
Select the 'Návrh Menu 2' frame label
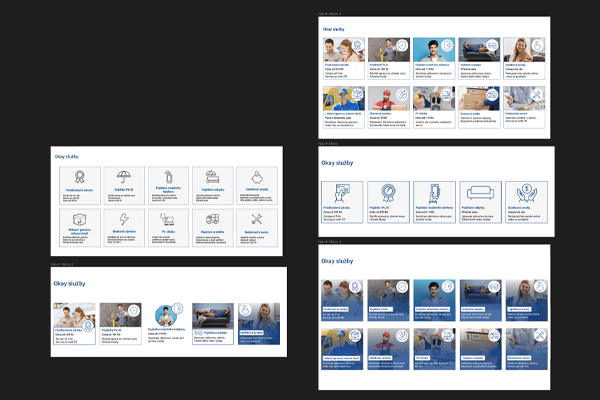[x=62, y=264]
